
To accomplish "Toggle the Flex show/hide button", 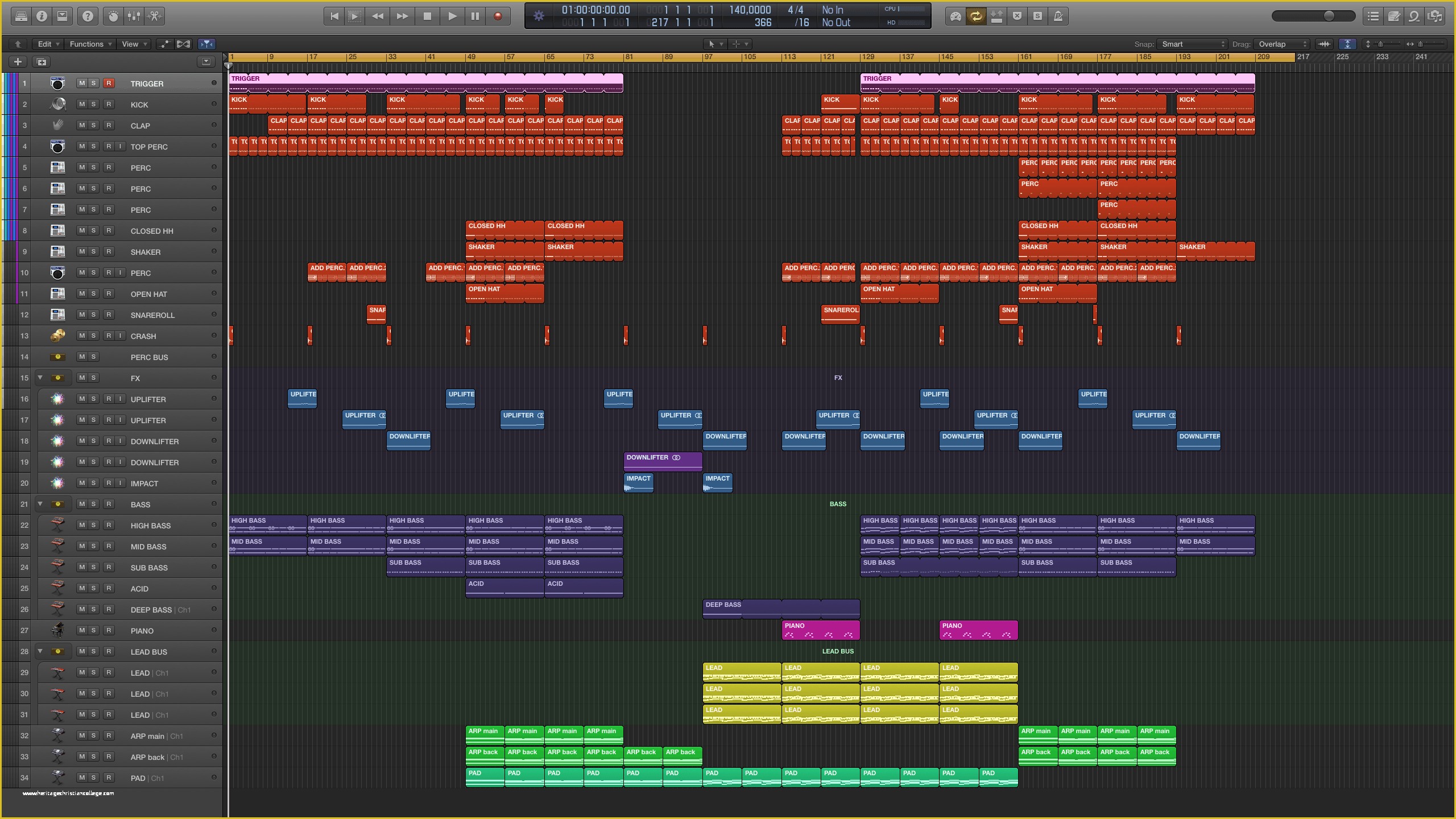I will (x=184, y=44).
